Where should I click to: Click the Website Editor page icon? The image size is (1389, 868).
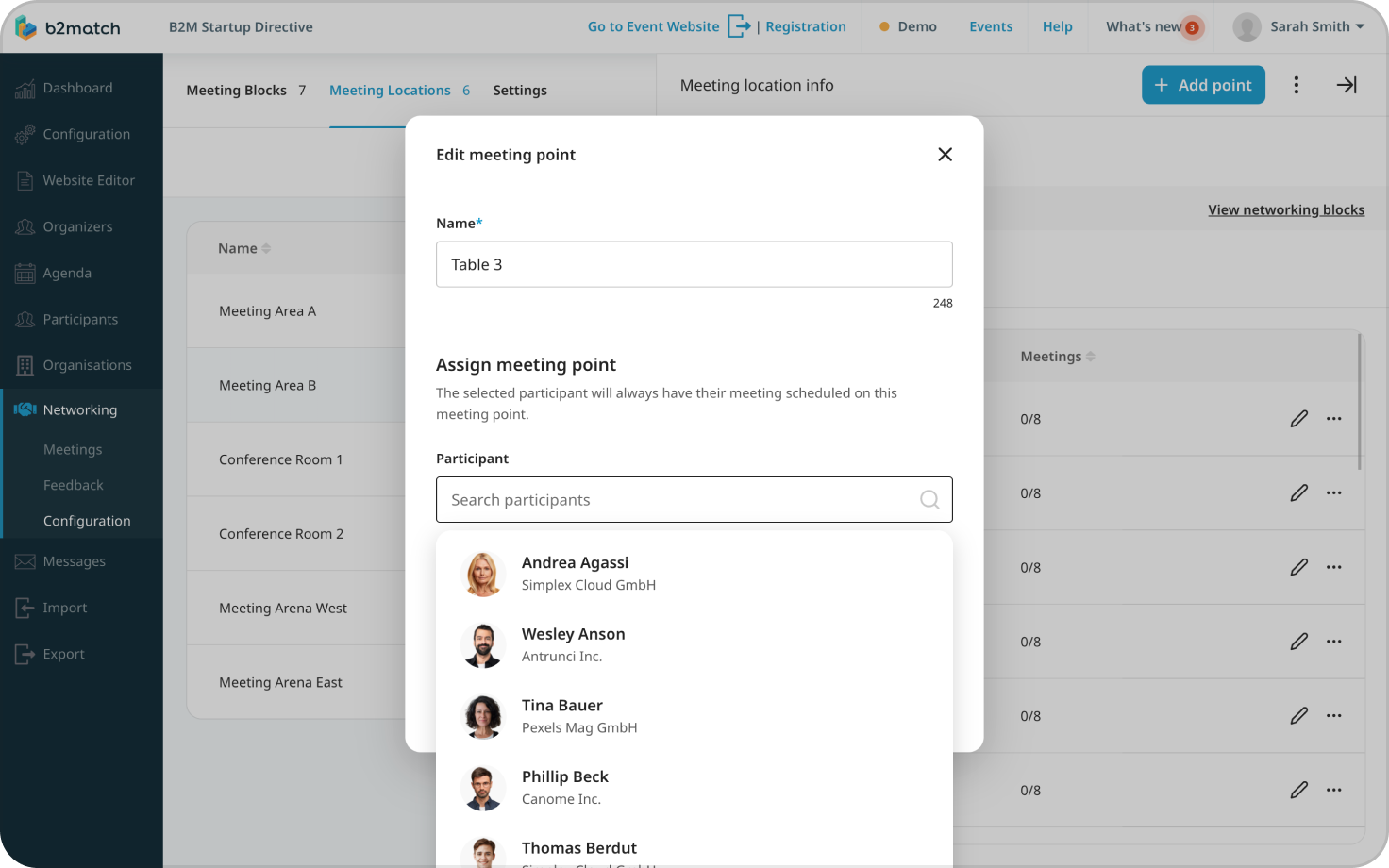point(25,180)
